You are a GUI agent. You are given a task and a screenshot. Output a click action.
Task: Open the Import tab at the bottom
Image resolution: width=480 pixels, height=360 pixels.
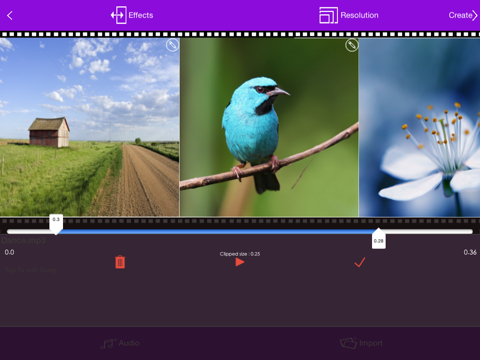[361, 343]
